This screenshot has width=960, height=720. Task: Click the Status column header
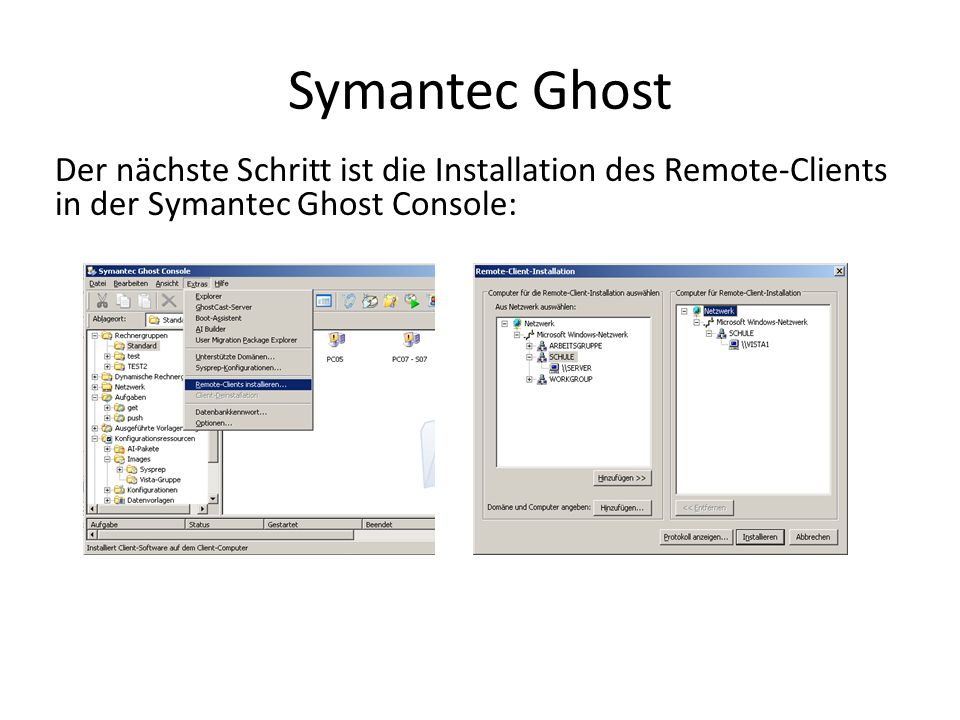(x=225, y=525)
